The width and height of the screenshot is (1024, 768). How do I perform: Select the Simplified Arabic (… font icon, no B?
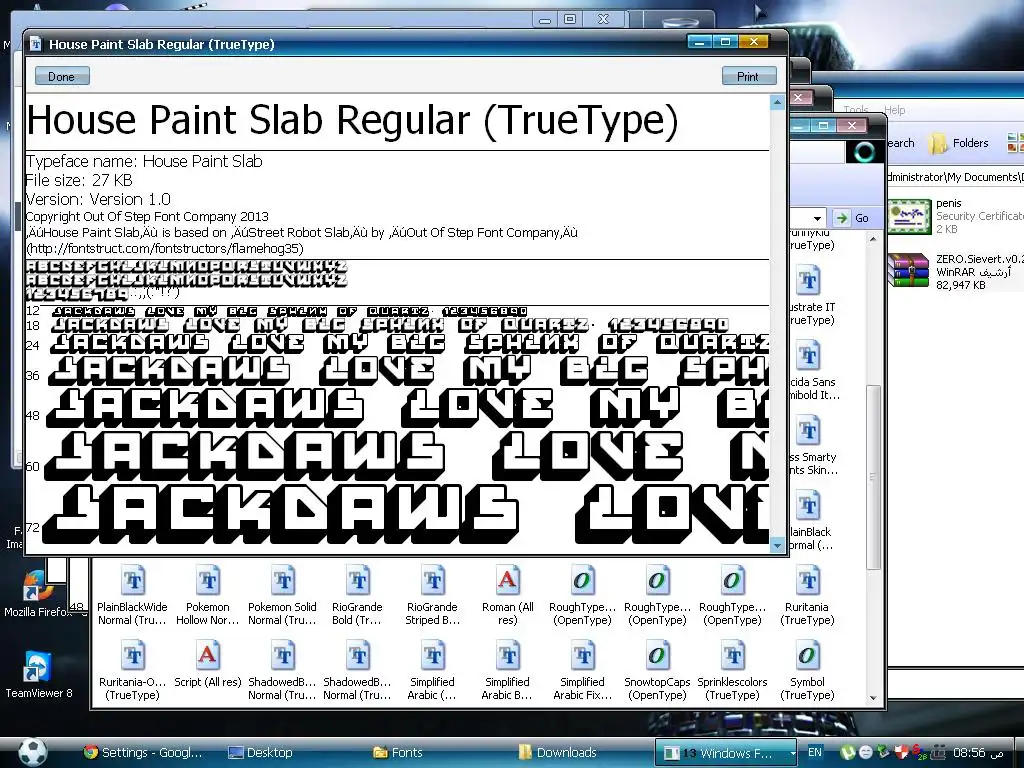pos(432,655)
